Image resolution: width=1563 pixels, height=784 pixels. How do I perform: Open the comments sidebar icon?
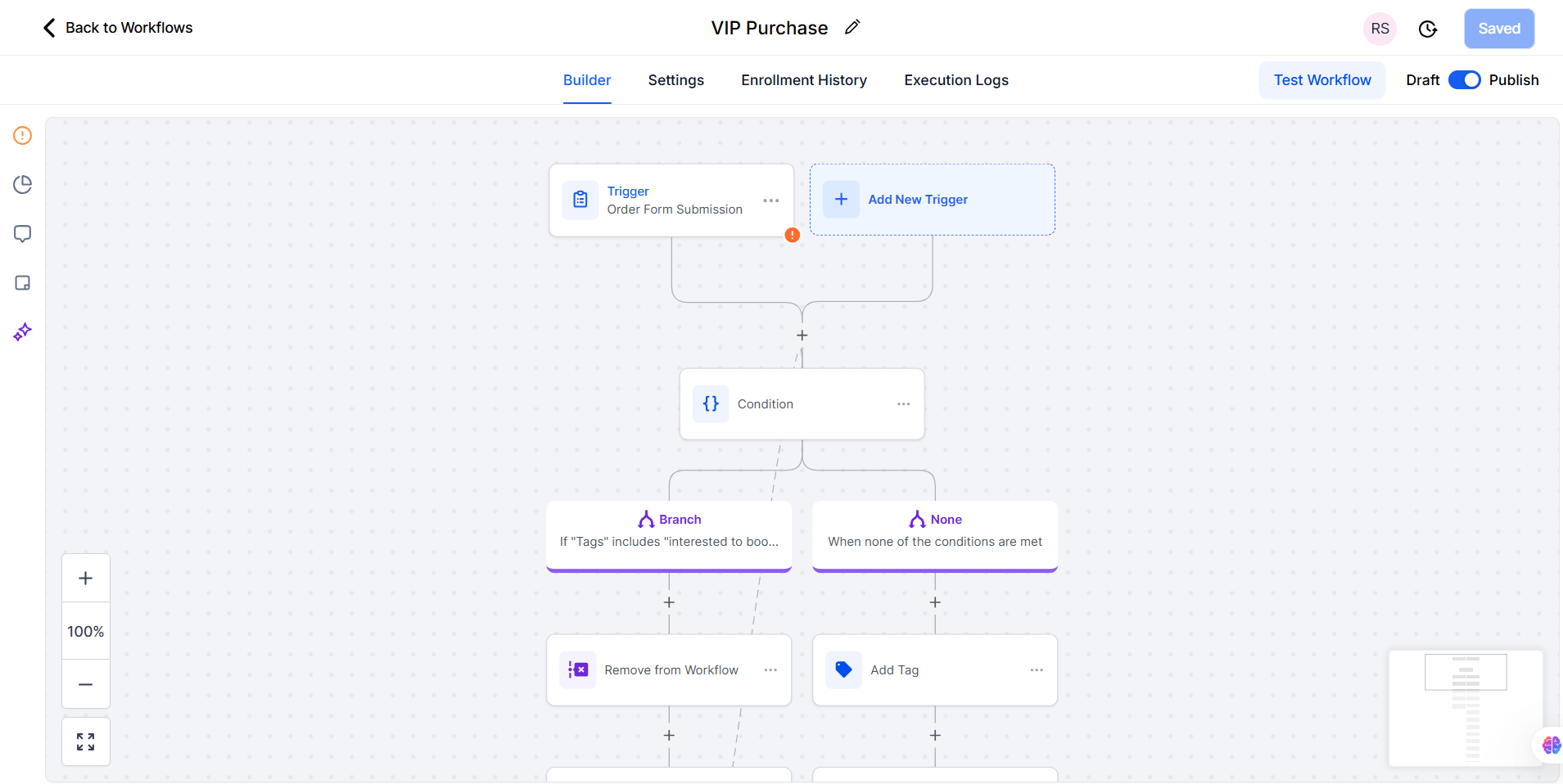[23, 234]
